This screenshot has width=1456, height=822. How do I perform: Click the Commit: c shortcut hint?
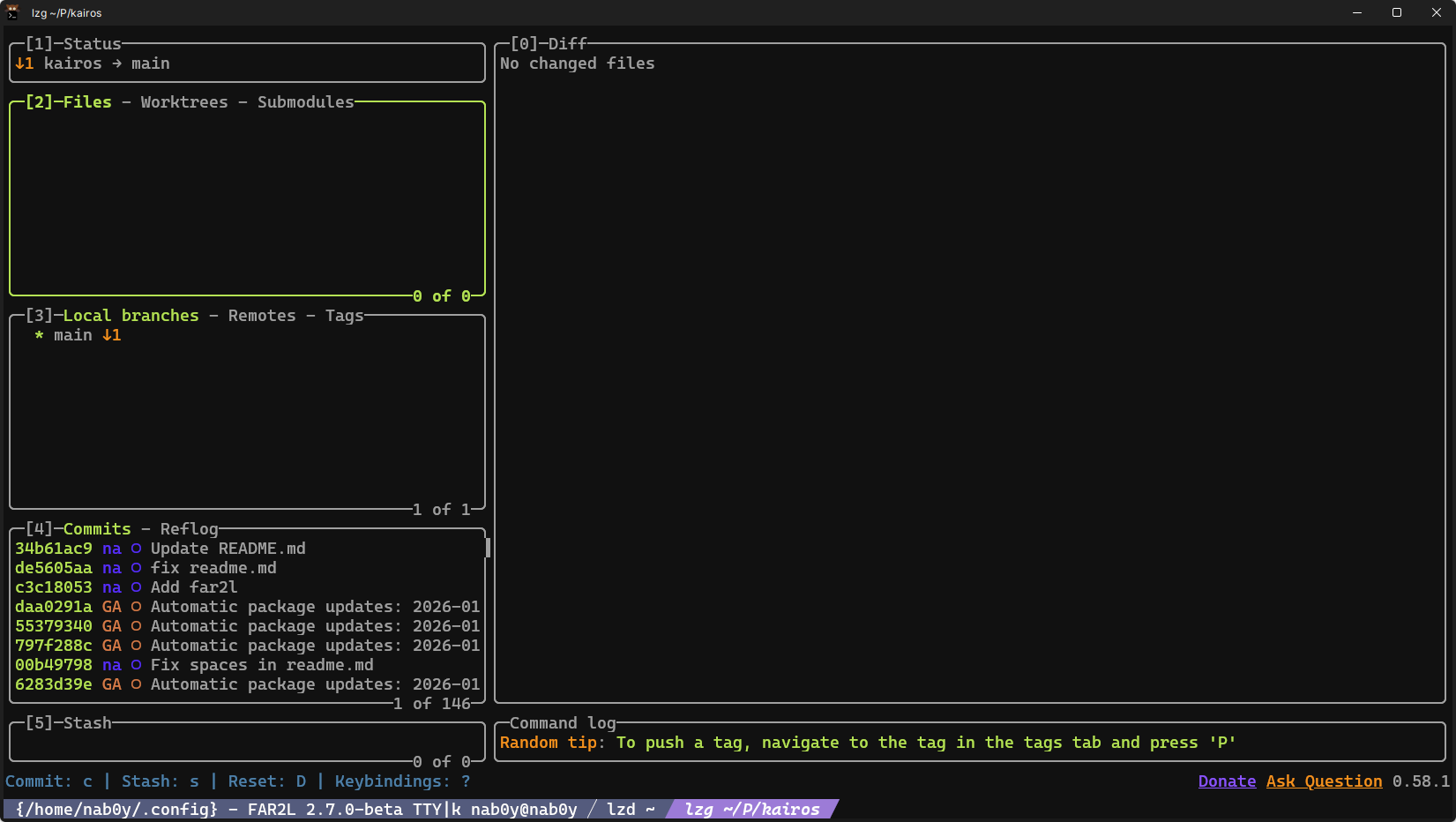point(49,781)
